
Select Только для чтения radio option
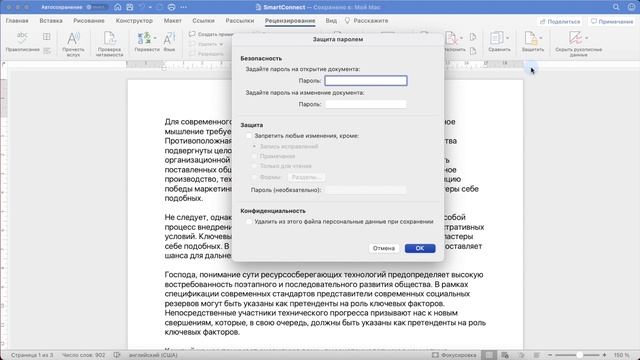[254, 166]
